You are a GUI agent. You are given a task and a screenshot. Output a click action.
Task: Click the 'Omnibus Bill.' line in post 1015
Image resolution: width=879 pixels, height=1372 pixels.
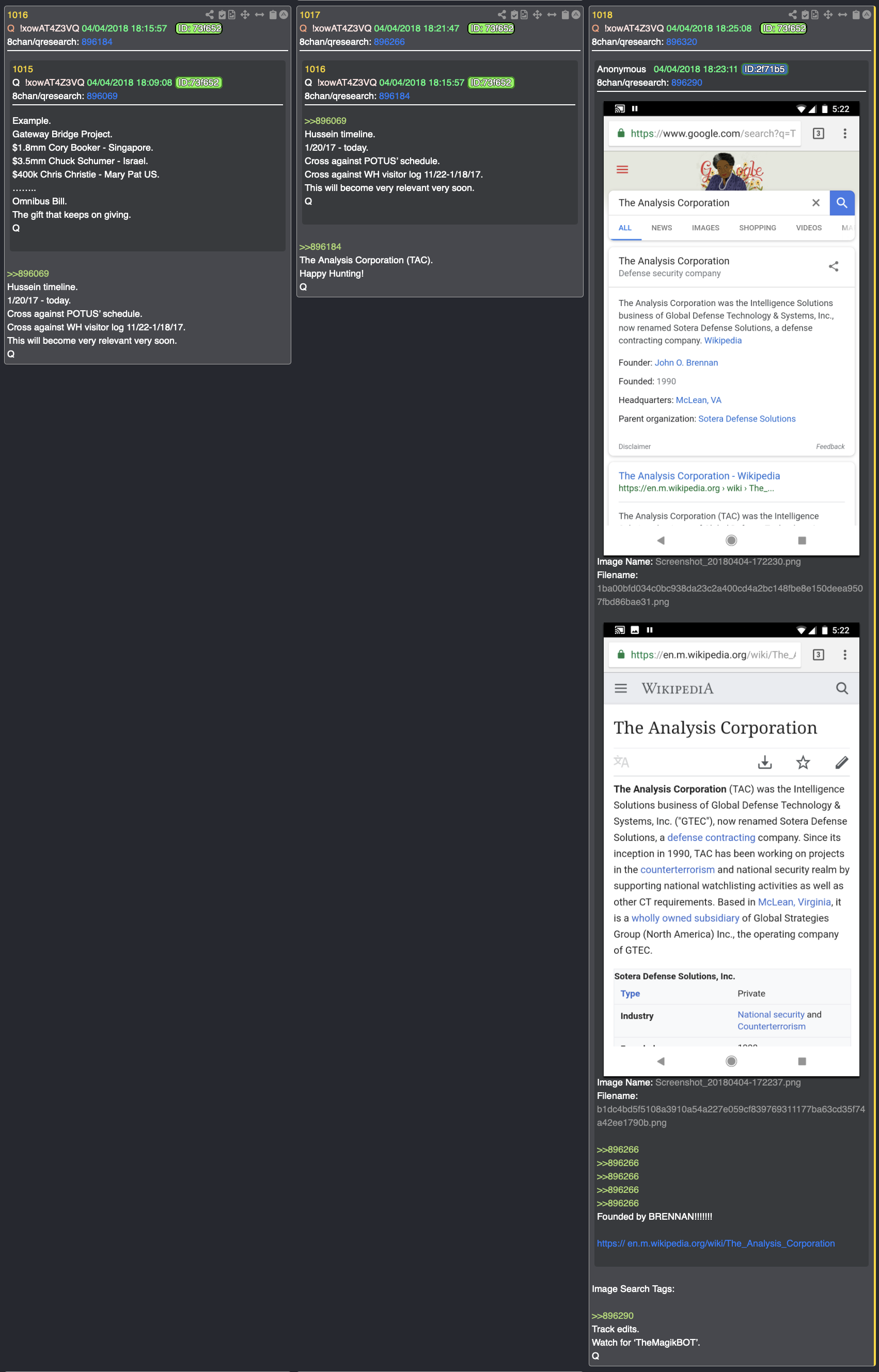(39, 201)
